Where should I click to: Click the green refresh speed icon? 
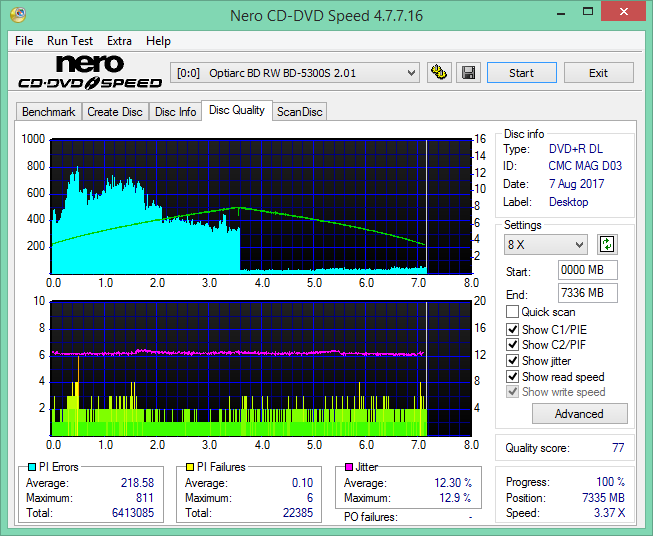tap(607, 244)
